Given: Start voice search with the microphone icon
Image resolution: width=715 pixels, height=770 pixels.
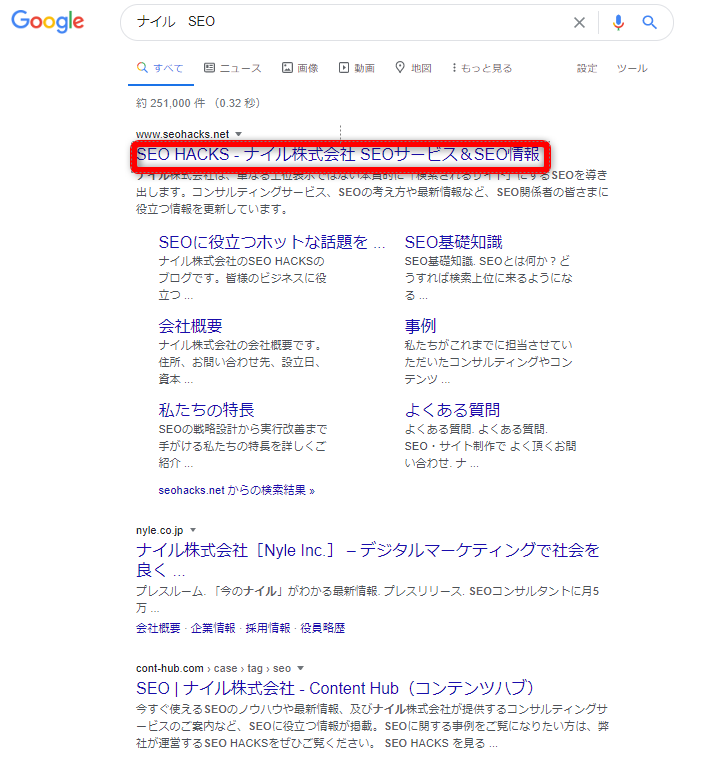Looking at the screenshot, I should [618, 22].
